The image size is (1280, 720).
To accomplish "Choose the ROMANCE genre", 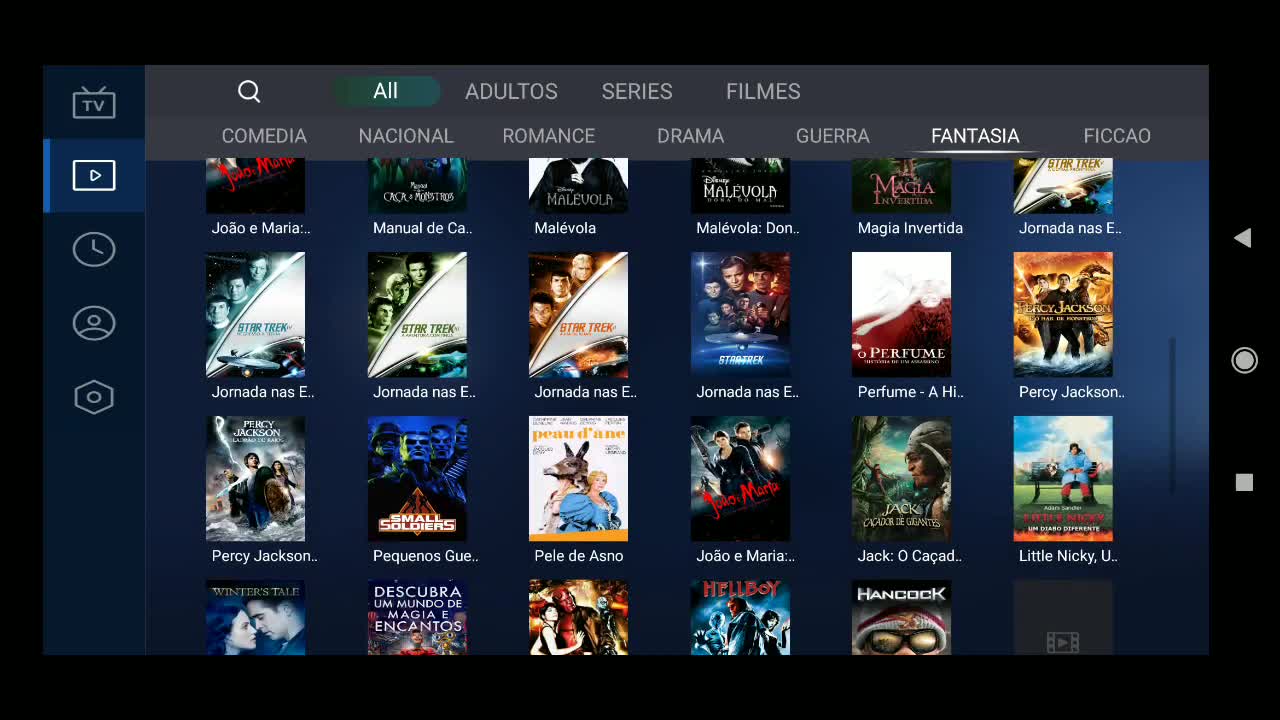I will click(548, 136).
